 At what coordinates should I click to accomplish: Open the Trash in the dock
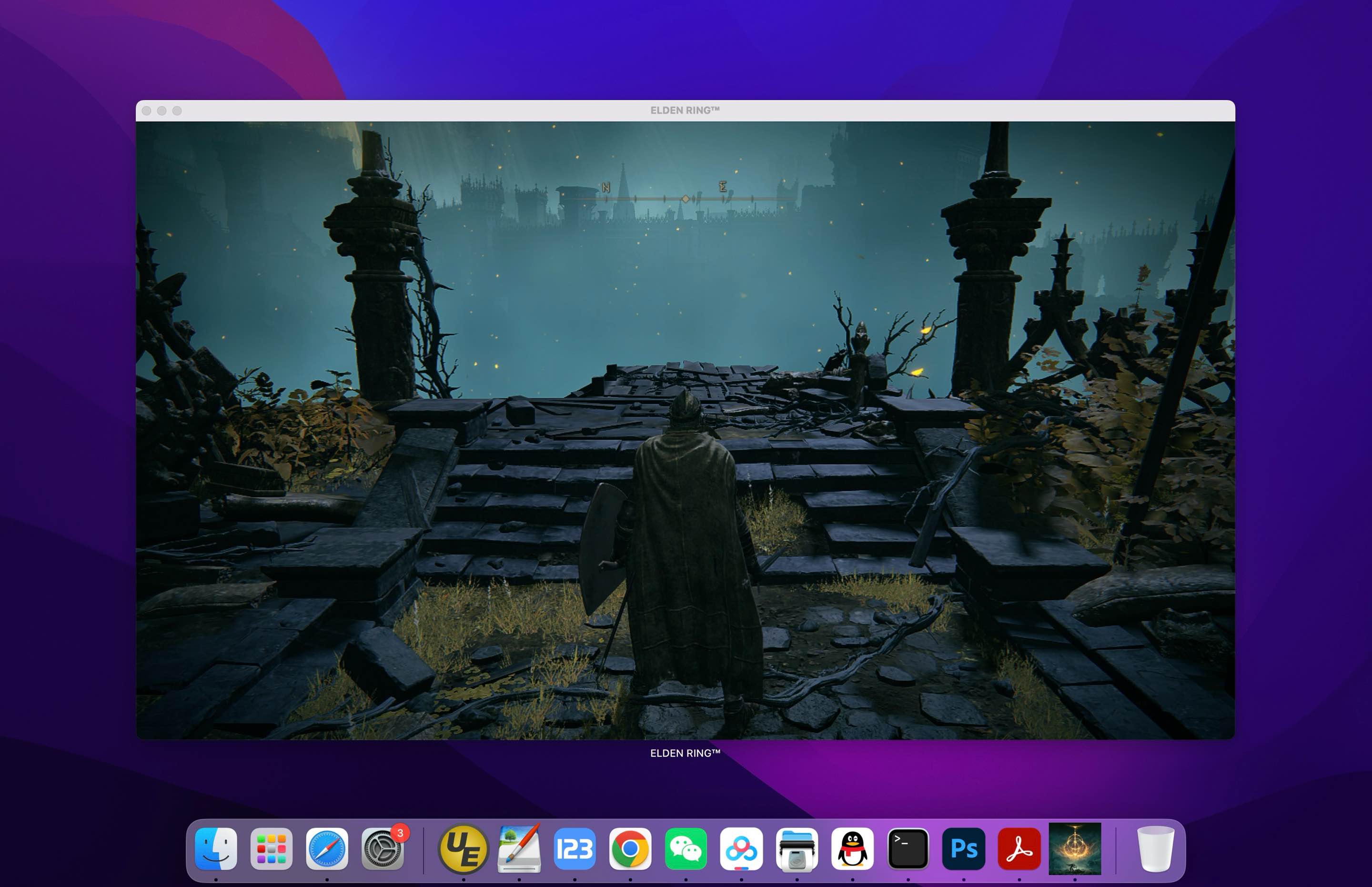click(1155, 848)
